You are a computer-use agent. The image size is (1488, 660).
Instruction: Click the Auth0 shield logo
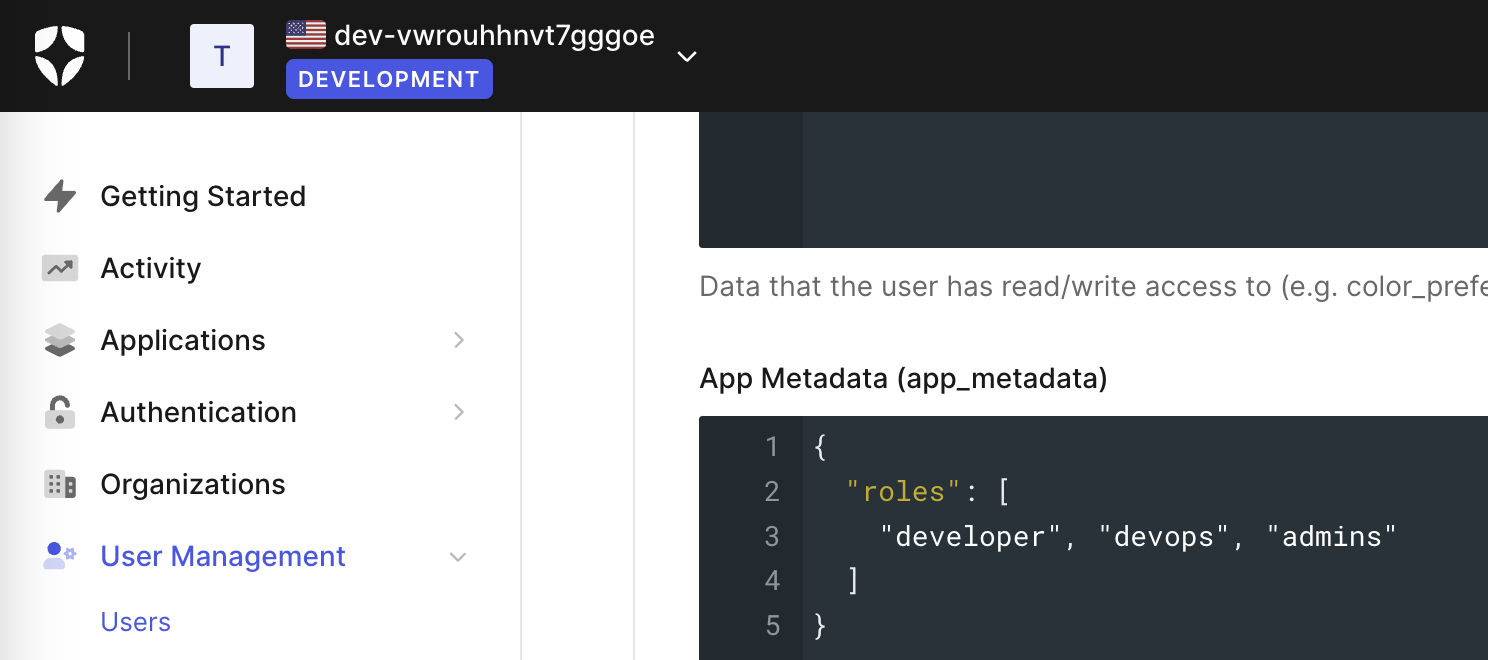[59, 56]
